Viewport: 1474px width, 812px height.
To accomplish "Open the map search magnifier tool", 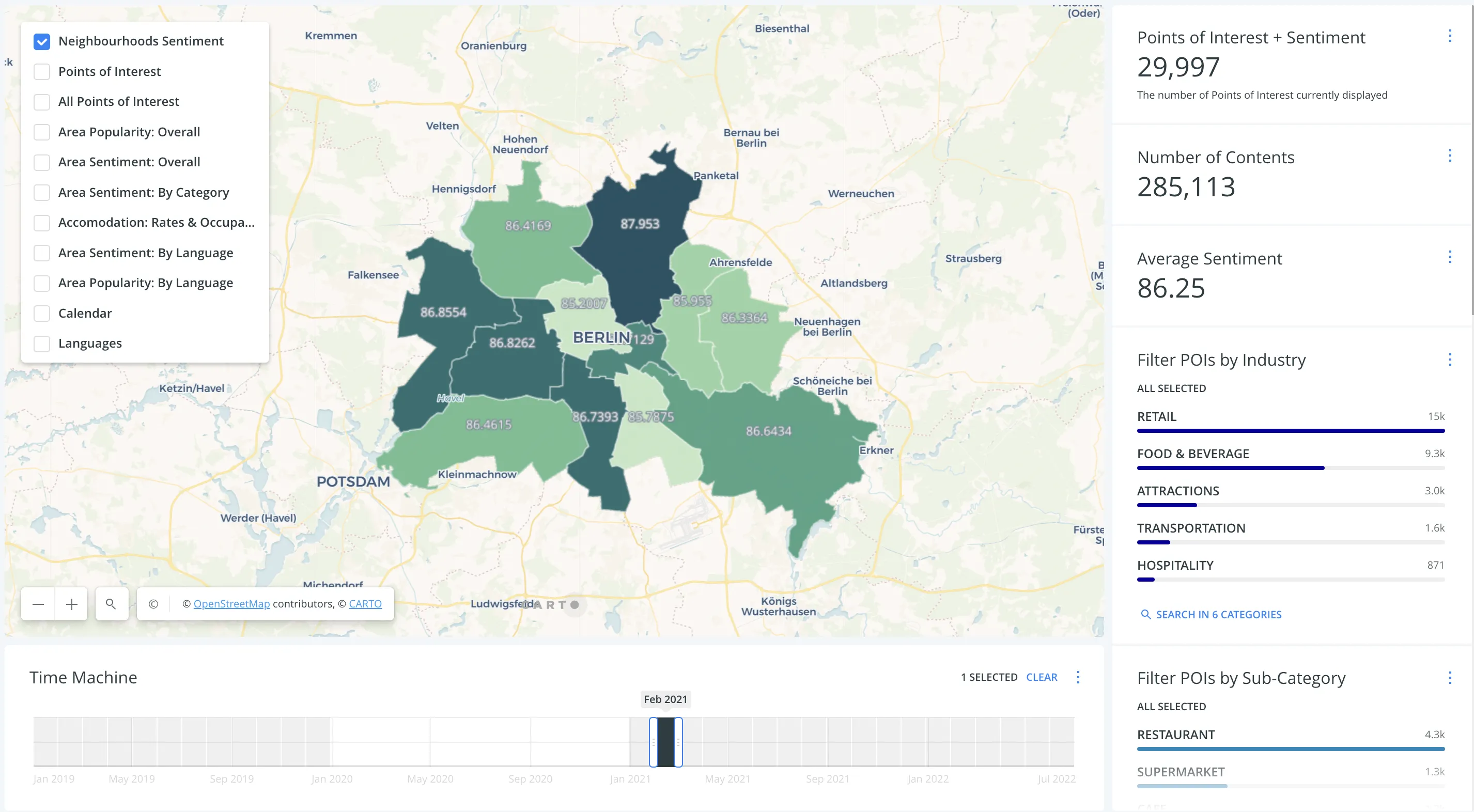I will pos(111,604).
